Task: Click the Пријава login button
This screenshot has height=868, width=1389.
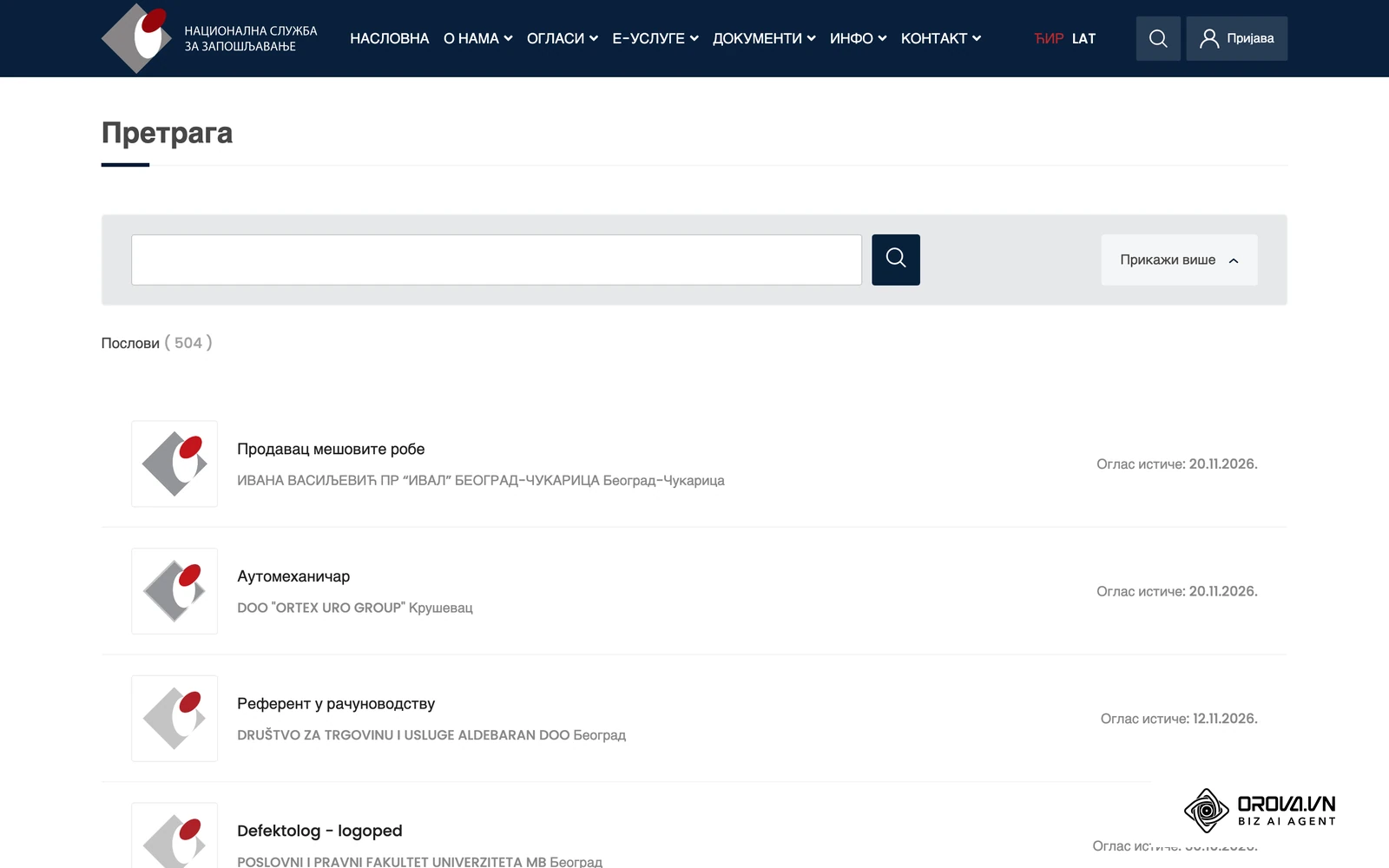Action: pos(1237,38)
